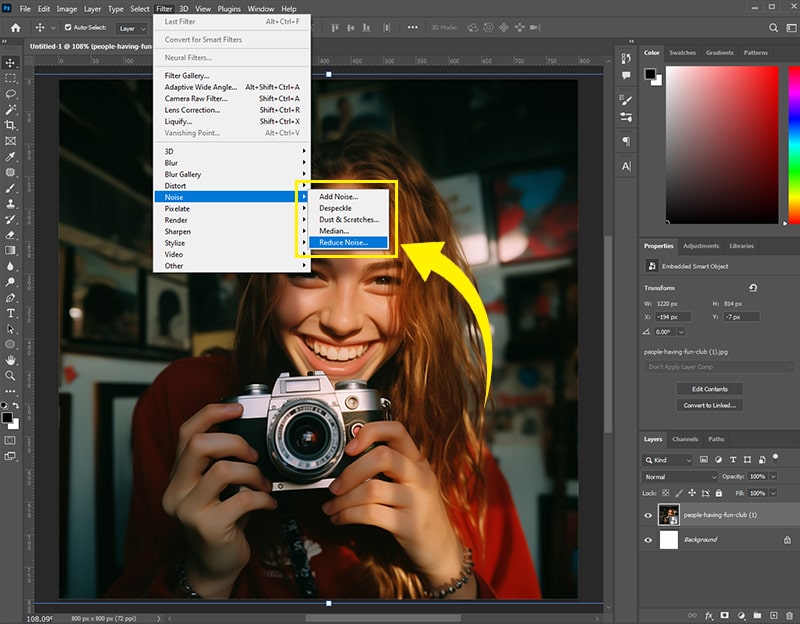
Task: Open the Normal blend mode dropdown
Action: [x=680, y=477]
